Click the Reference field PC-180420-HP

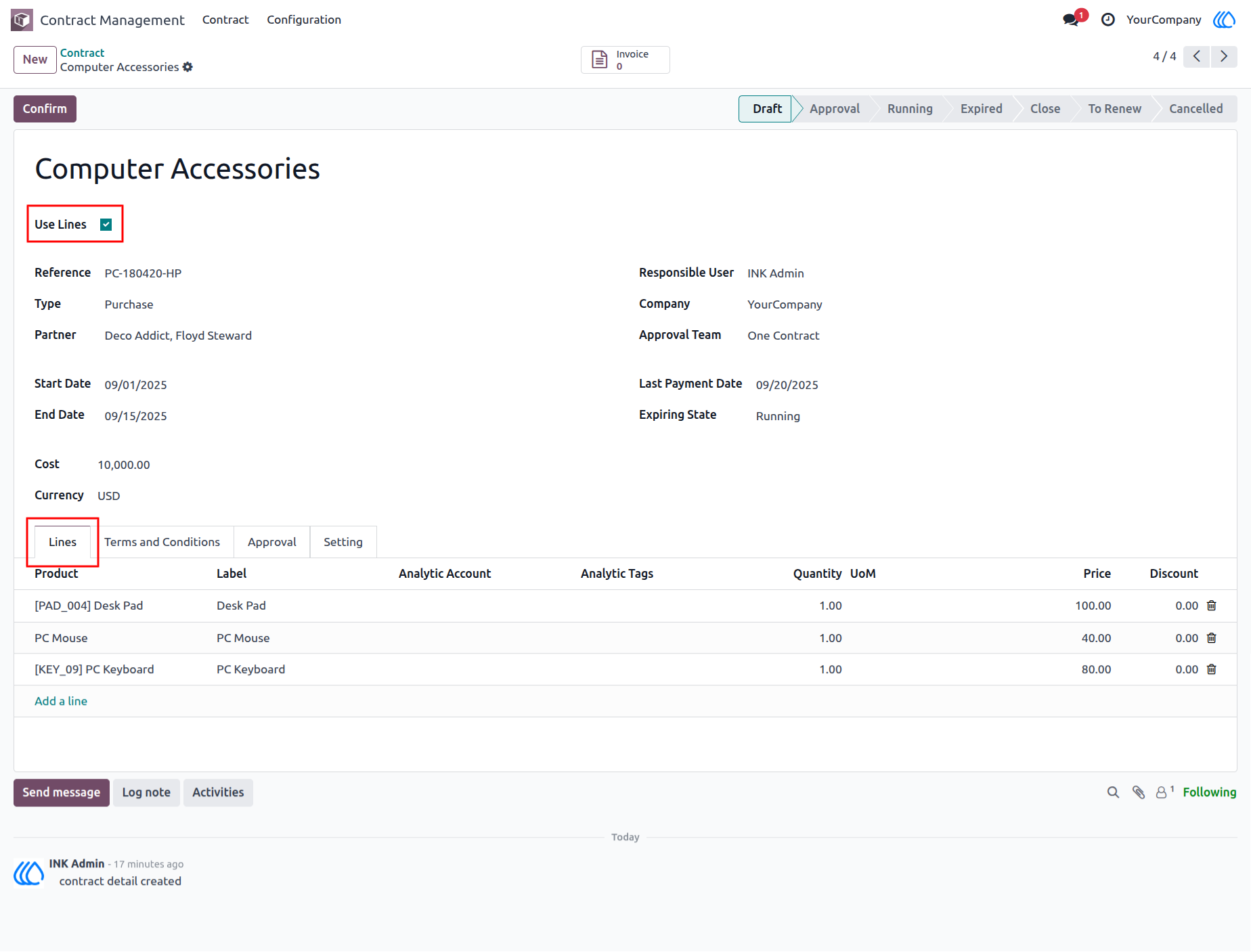(143, 273)
